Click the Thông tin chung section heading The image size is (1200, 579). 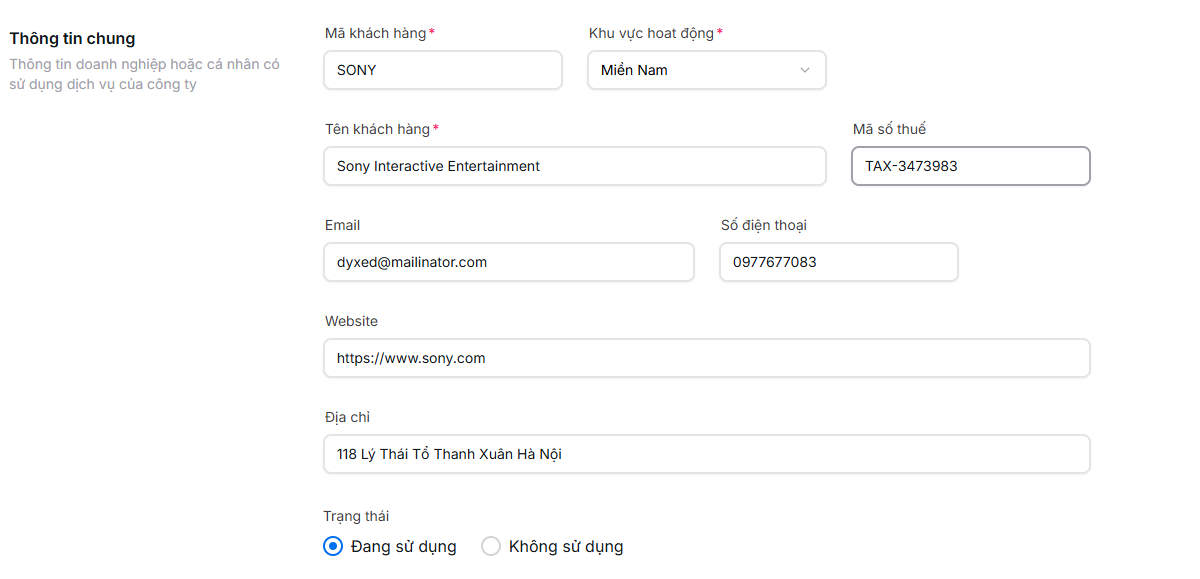(72, 38)
